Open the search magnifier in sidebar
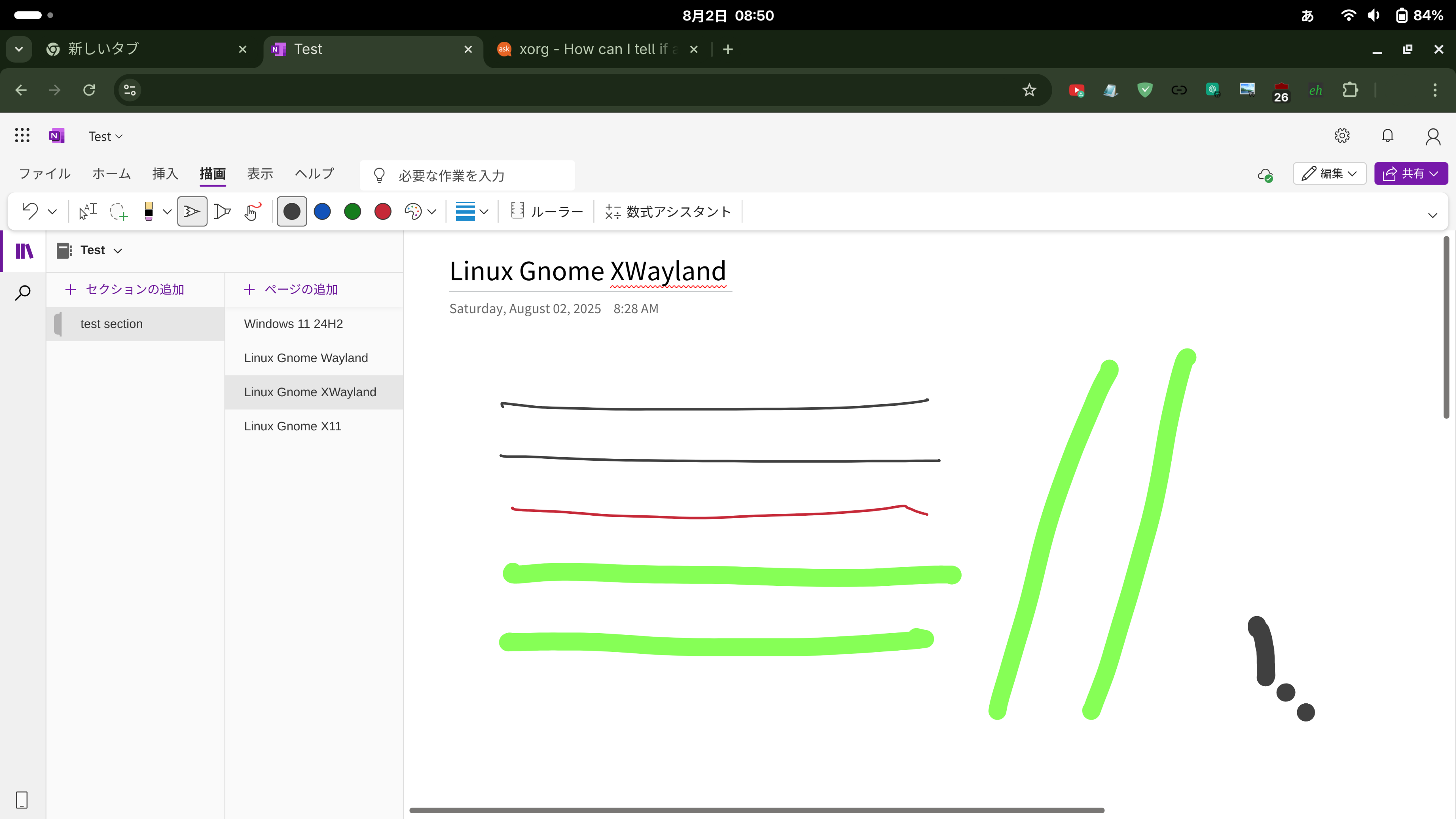 [x=23, y=293]
